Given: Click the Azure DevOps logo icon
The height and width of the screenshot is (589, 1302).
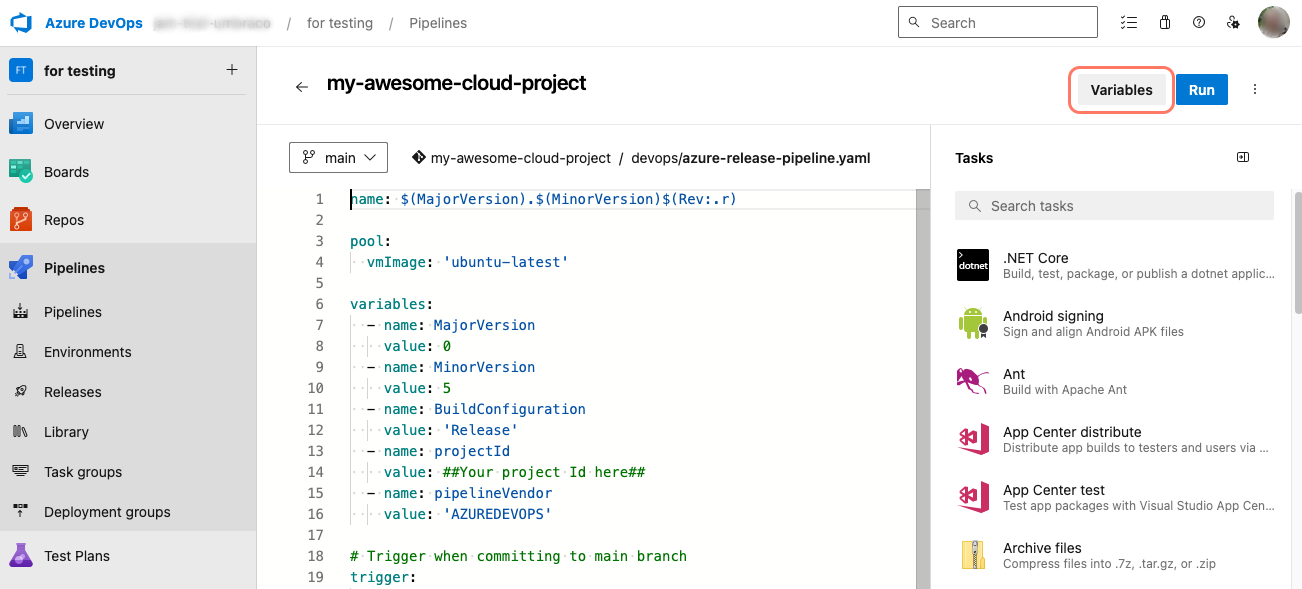Looking at the screenshot, I should coord(23,22).
